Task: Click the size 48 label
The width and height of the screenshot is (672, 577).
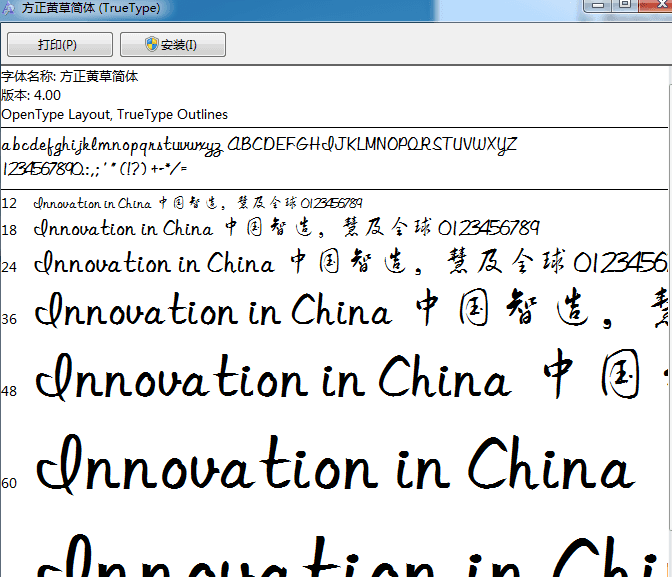Action: click(9, 391)
